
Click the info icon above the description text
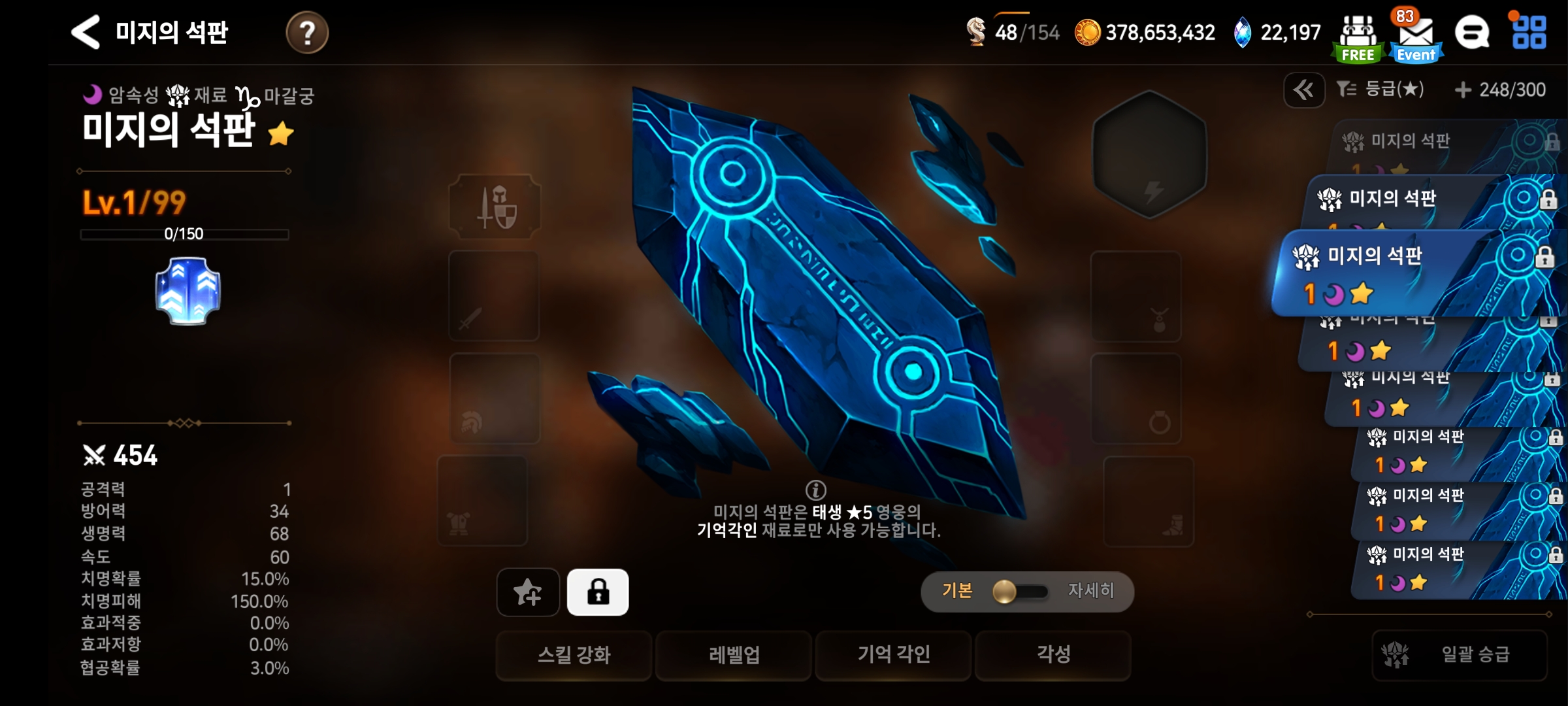(x=815, y=490)
